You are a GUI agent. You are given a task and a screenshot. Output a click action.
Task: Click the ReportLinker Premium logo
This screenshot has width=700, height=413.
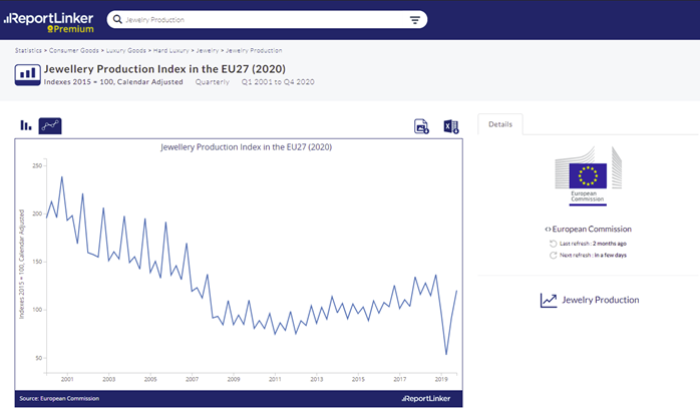[x=50, y=21]
